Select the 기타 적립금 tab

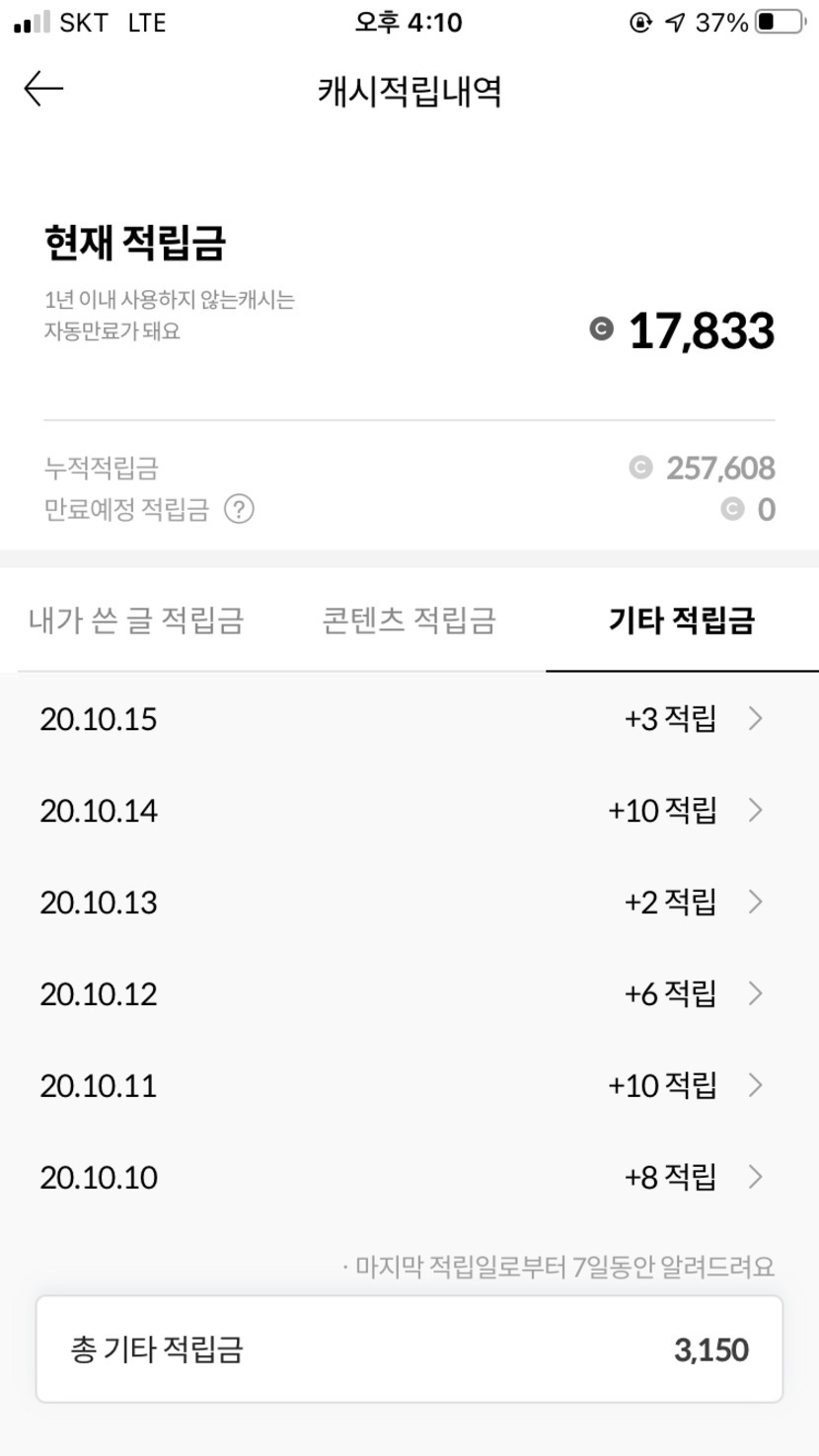click(x=682, y=620)
